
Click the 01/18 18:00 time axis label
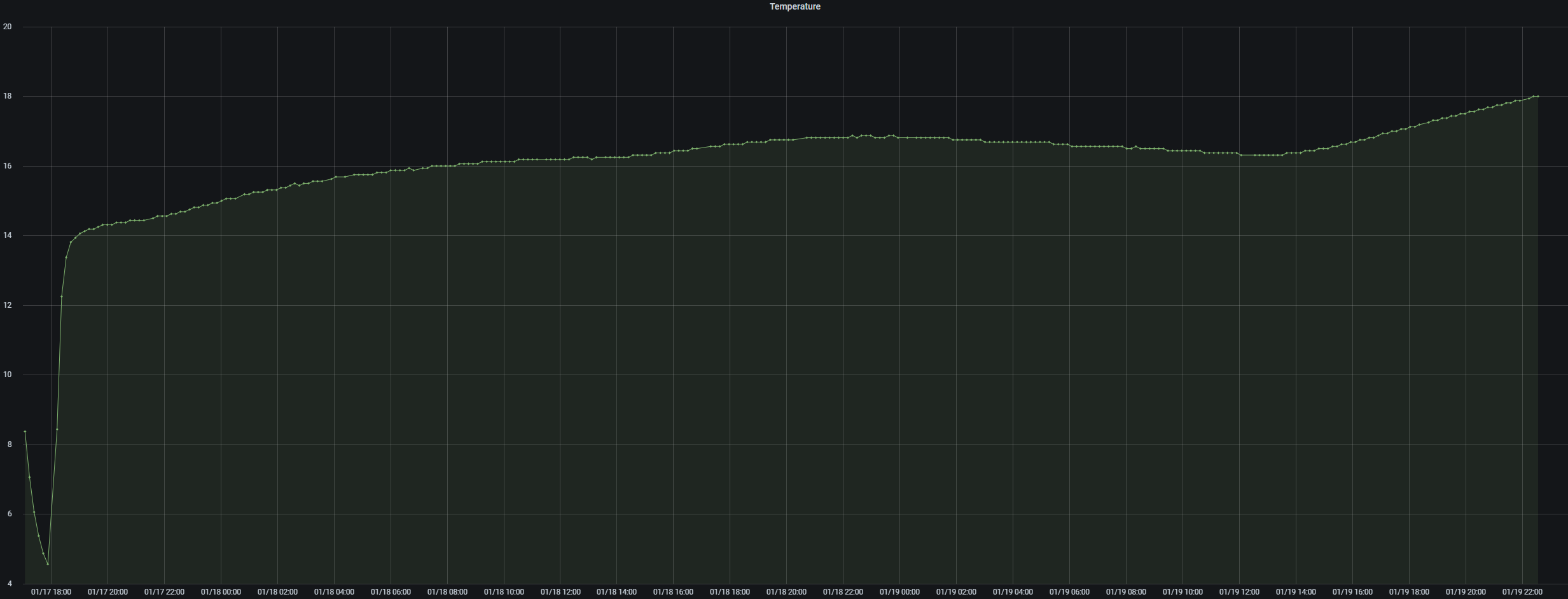[730, 592]
